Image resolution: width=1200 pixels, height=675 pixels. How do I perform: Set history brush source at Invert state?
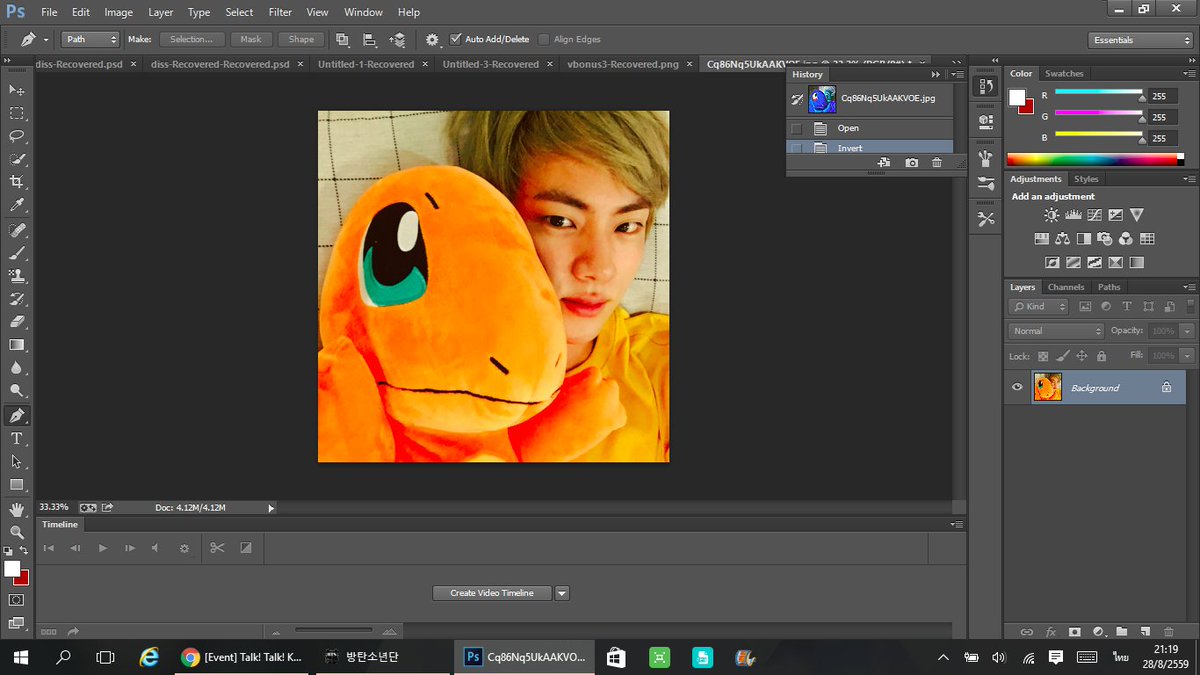pos(796,148)
